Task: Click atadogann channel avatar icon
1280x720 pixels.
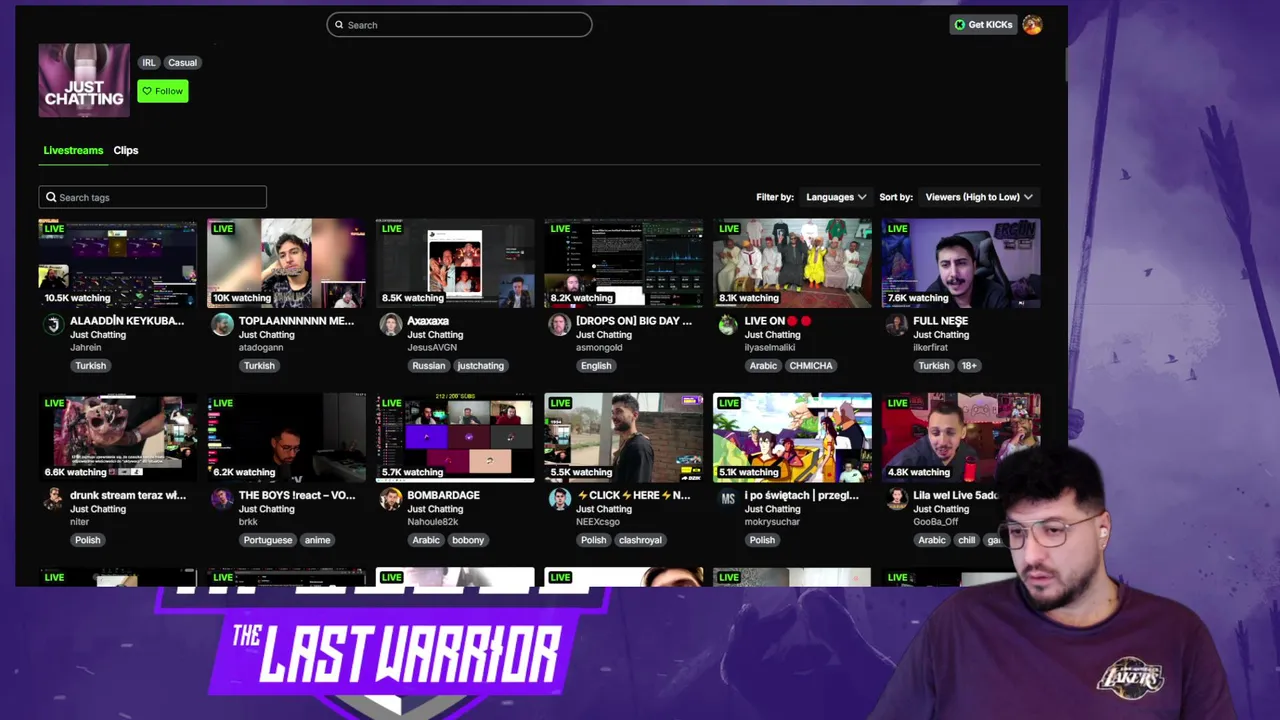Action: coord(222,324)
